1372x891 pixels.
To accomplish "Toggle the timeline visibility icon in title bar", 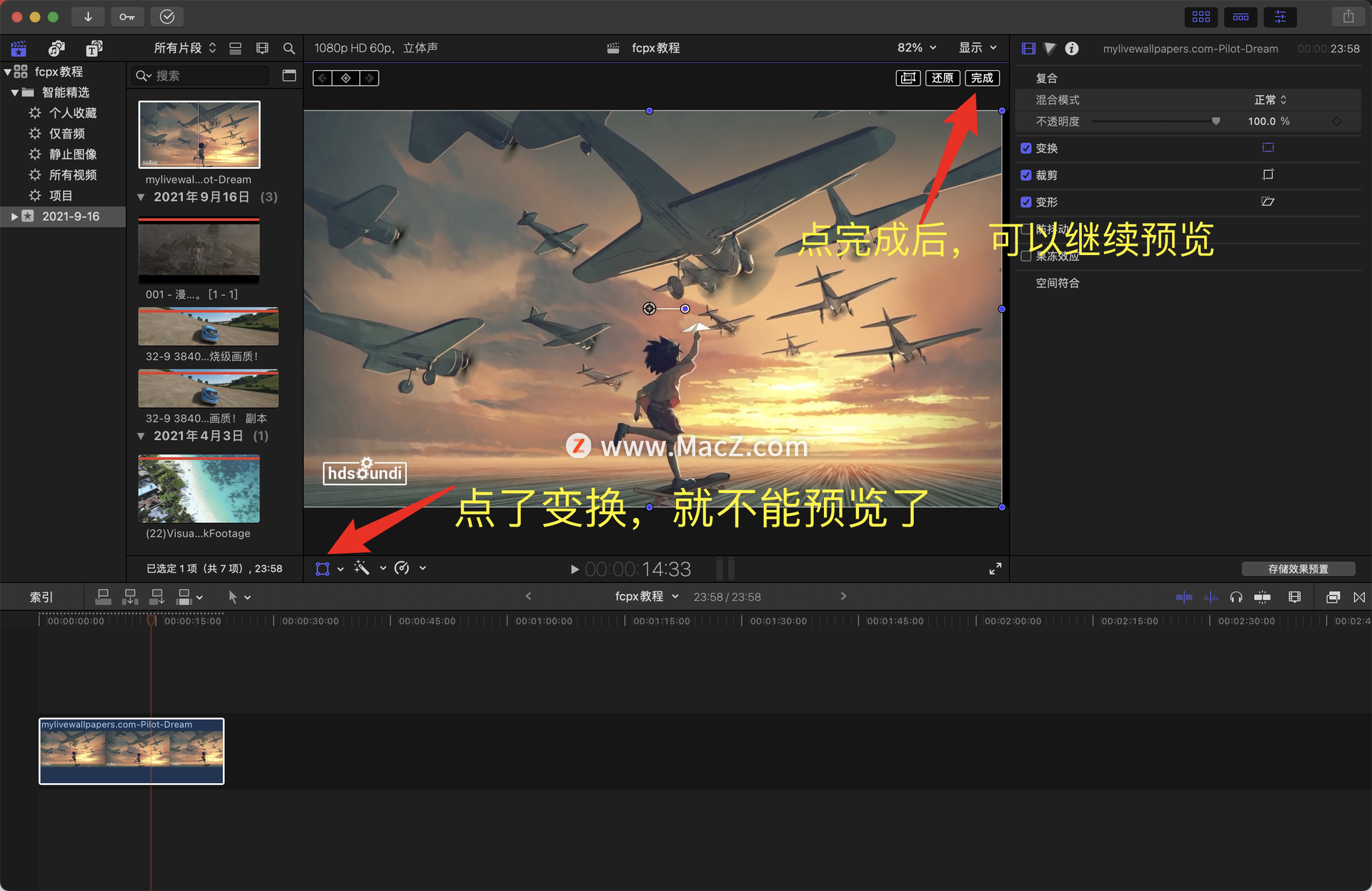I will point(1241,16).
